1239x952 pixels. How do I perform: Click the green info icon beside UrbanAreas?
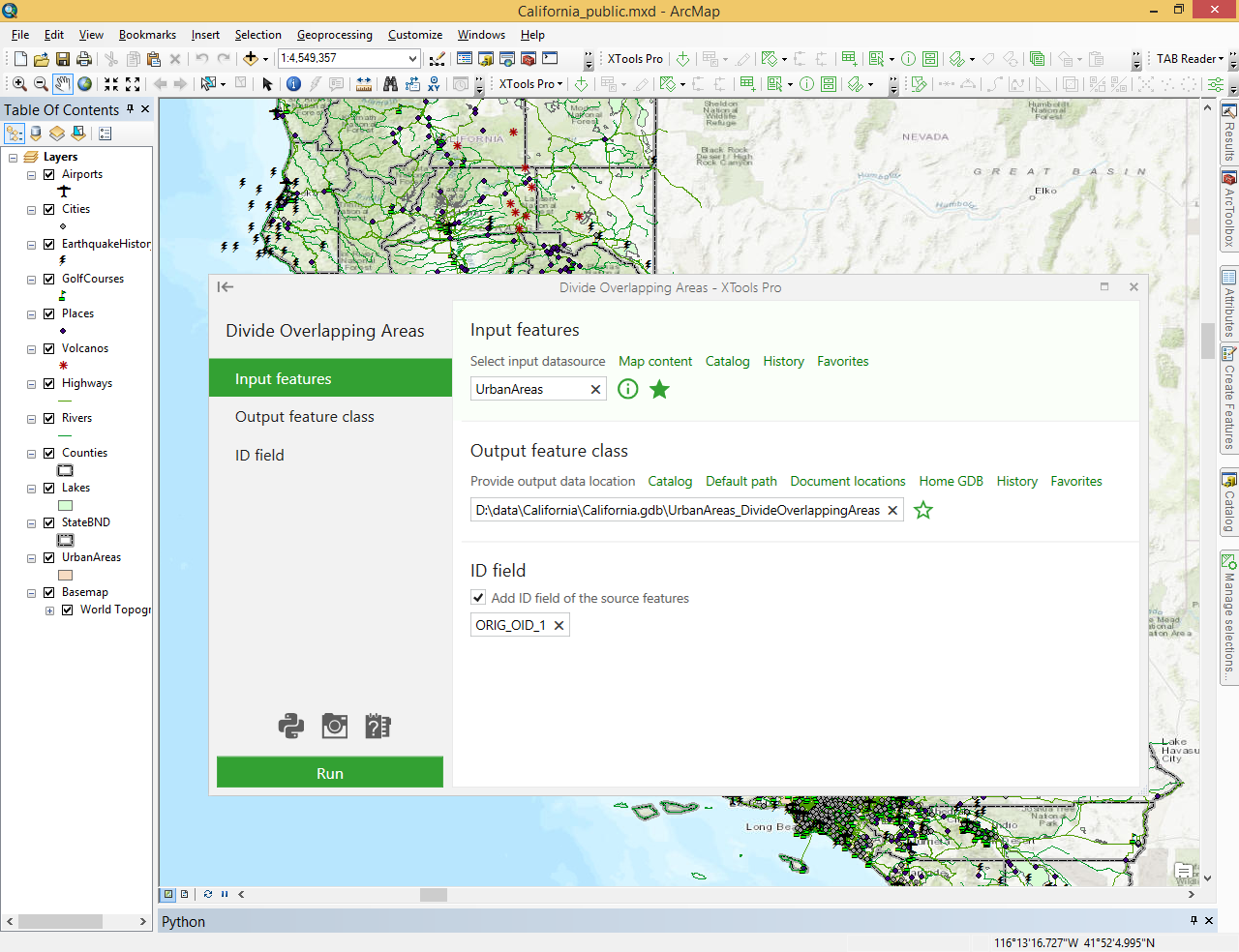(x=628, y=389)
